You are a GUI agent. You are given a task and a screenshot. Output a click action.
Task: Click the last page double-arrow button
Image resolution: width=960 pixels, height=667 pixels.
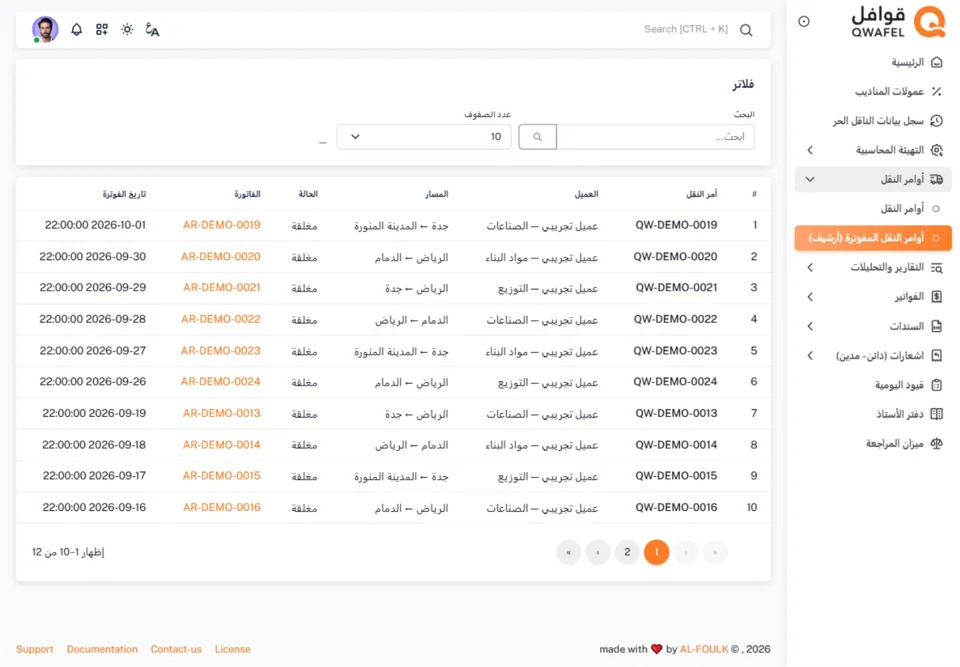pos(569,552)
